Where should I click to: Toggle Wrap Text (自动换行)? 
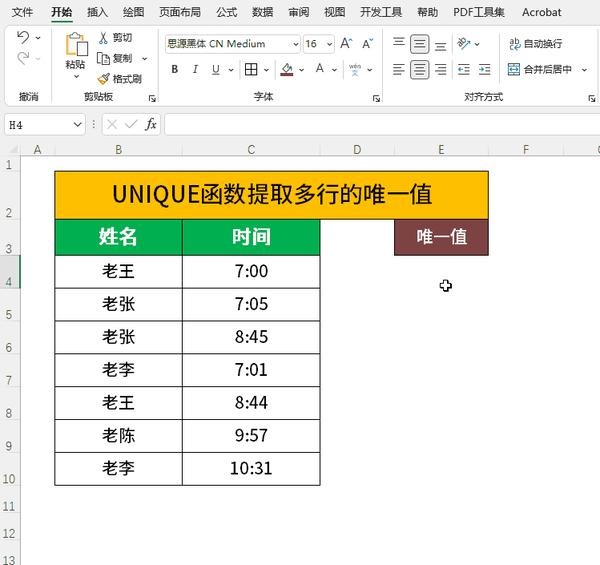point(535,44)
